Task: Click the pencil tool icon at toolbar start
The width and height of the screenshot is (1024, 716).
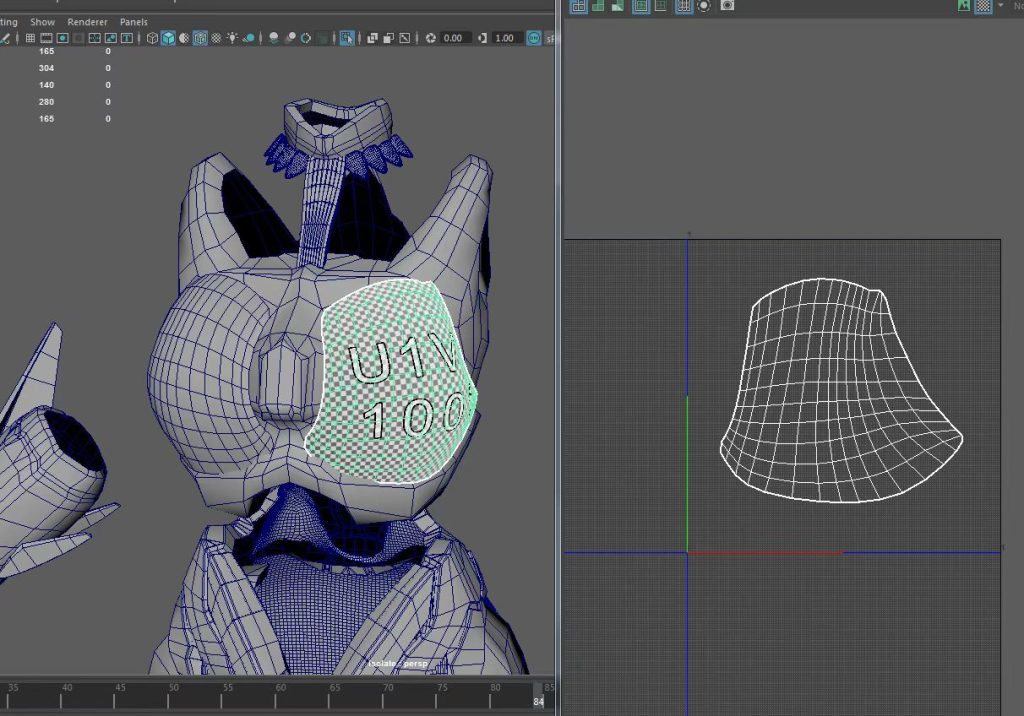Action: pos(5,38)
